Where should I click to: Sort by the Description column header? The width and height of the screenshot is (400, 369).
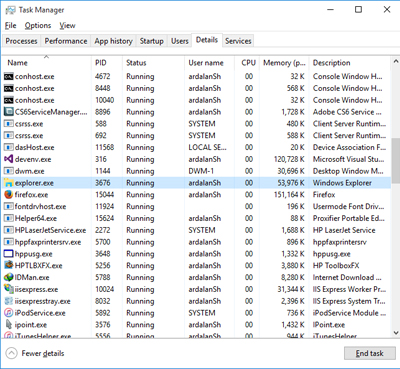tap(349, 63)
